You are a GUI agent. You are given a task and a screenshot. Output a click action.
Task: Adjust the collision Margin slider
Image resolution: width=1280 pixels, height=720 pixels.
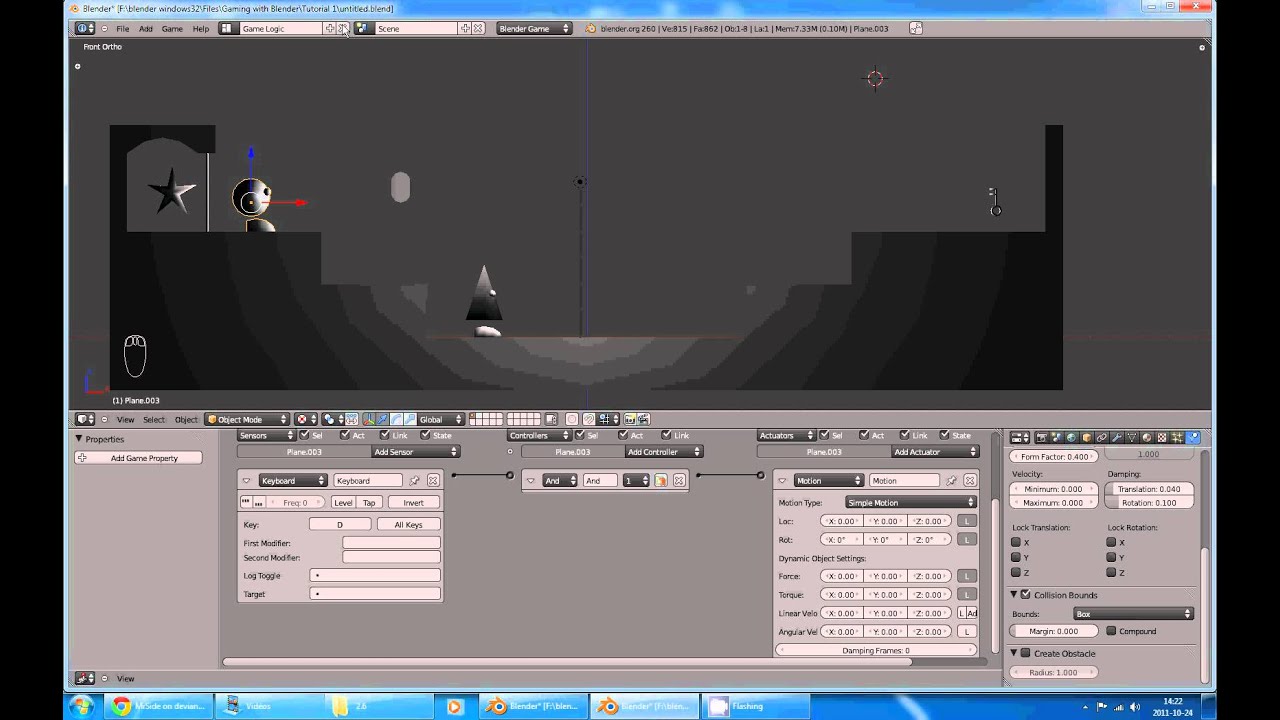(x=1054, y=631)
